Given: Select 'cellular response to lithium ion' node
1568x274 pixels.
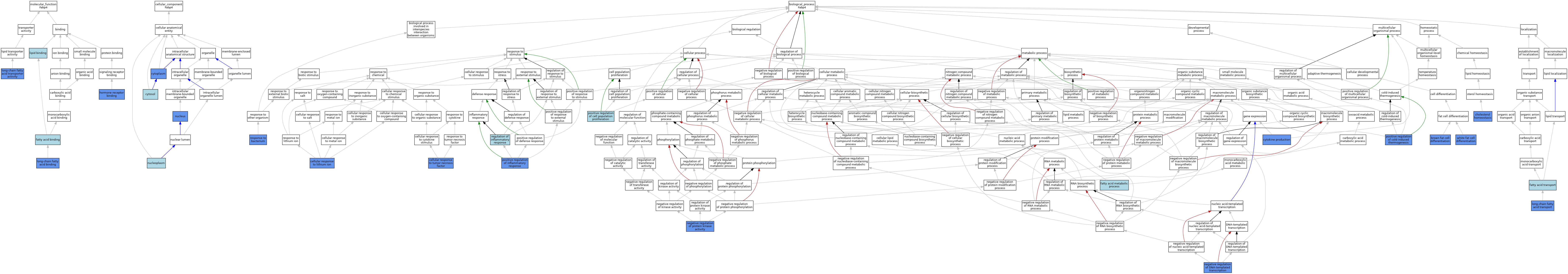Looking at the screenshot, I should click(322, 163).
